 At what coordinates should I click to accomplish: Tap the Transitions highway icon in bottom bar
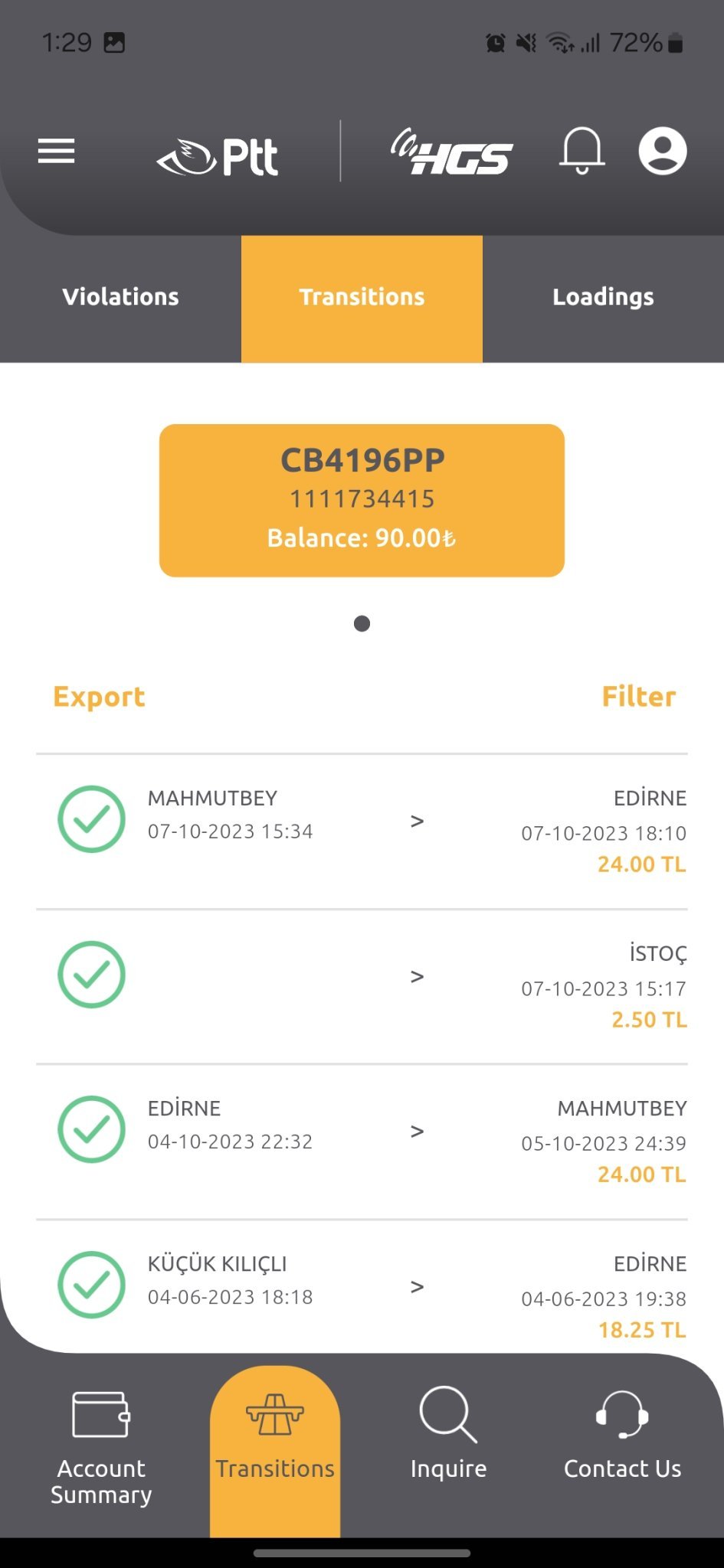275,1413
